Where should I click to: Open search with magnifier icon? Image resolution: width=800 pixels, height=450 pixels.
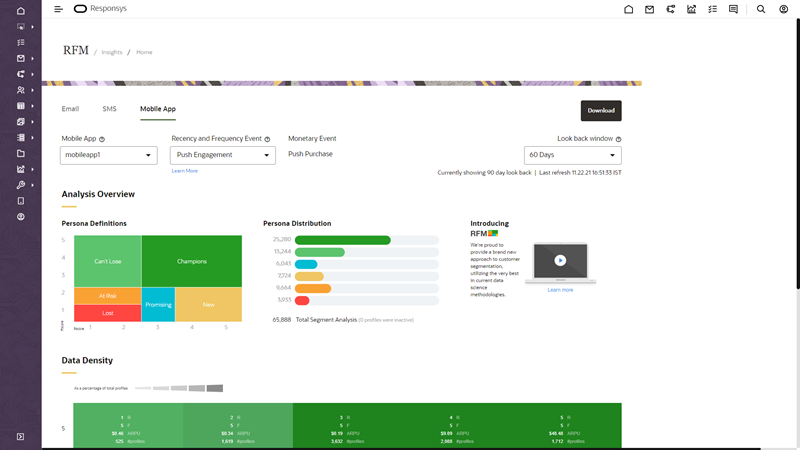(x=761, y=9)
